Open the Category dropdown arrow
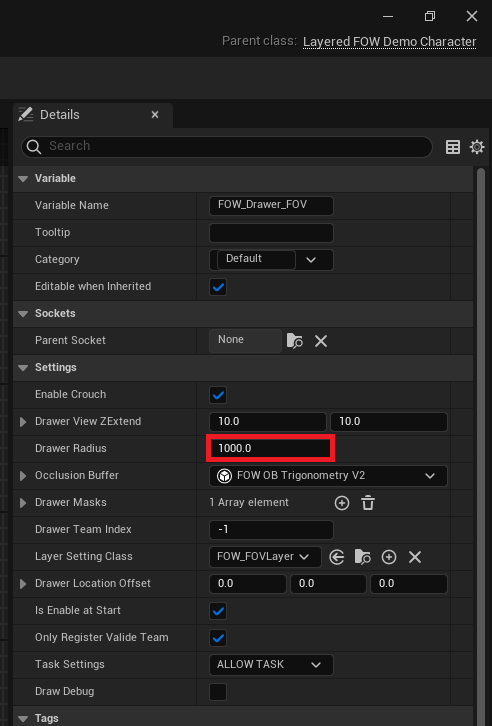 (x=311, y=260)
